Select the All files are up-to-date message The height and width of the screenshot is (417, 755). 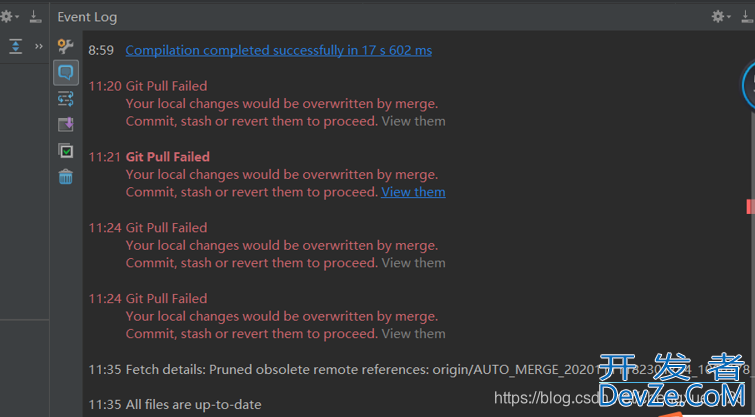[194, 404]
